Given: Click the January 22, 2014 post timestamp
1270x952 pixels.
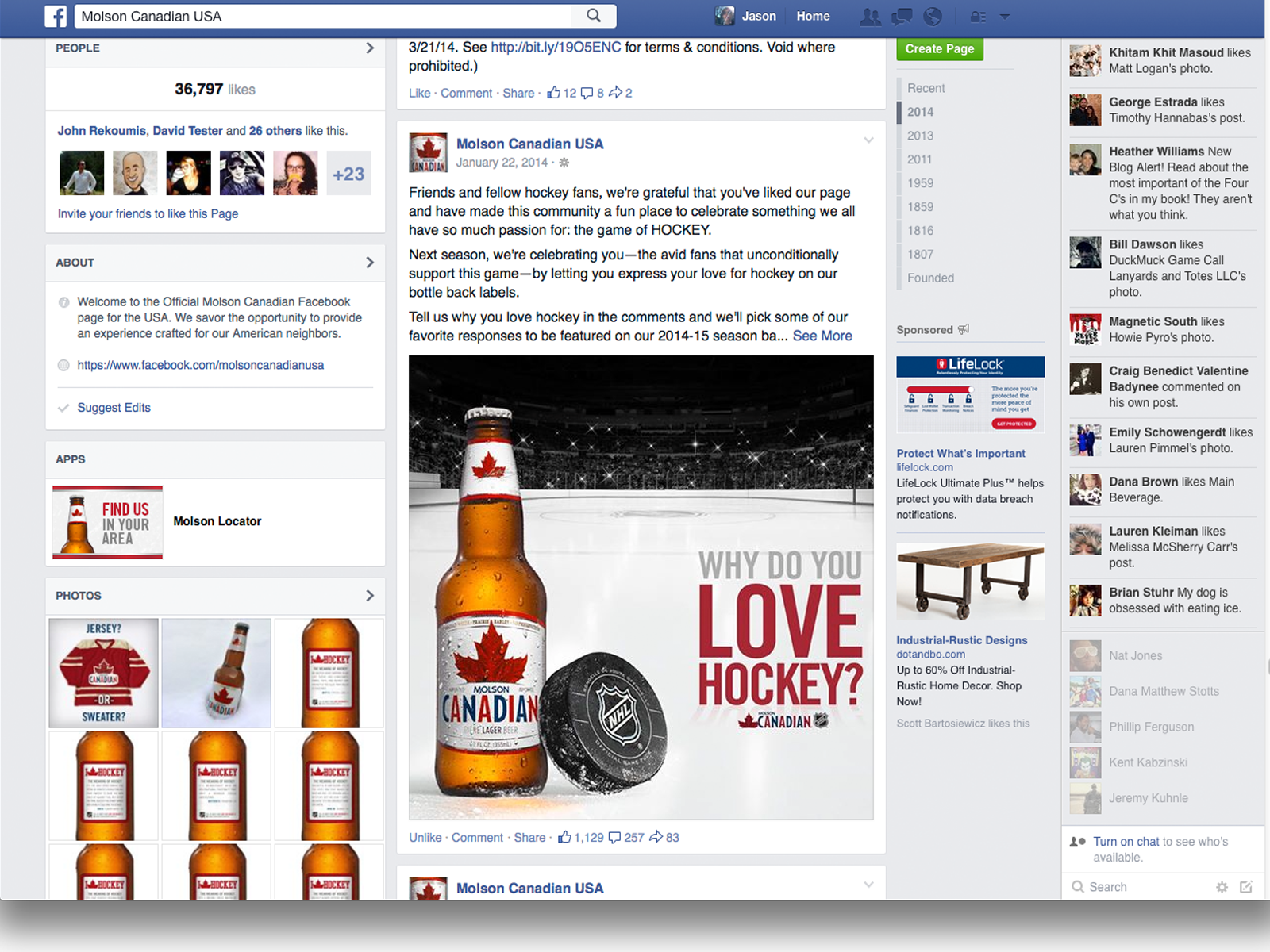Looking at the screenshot, I should [x=502, y=163].
